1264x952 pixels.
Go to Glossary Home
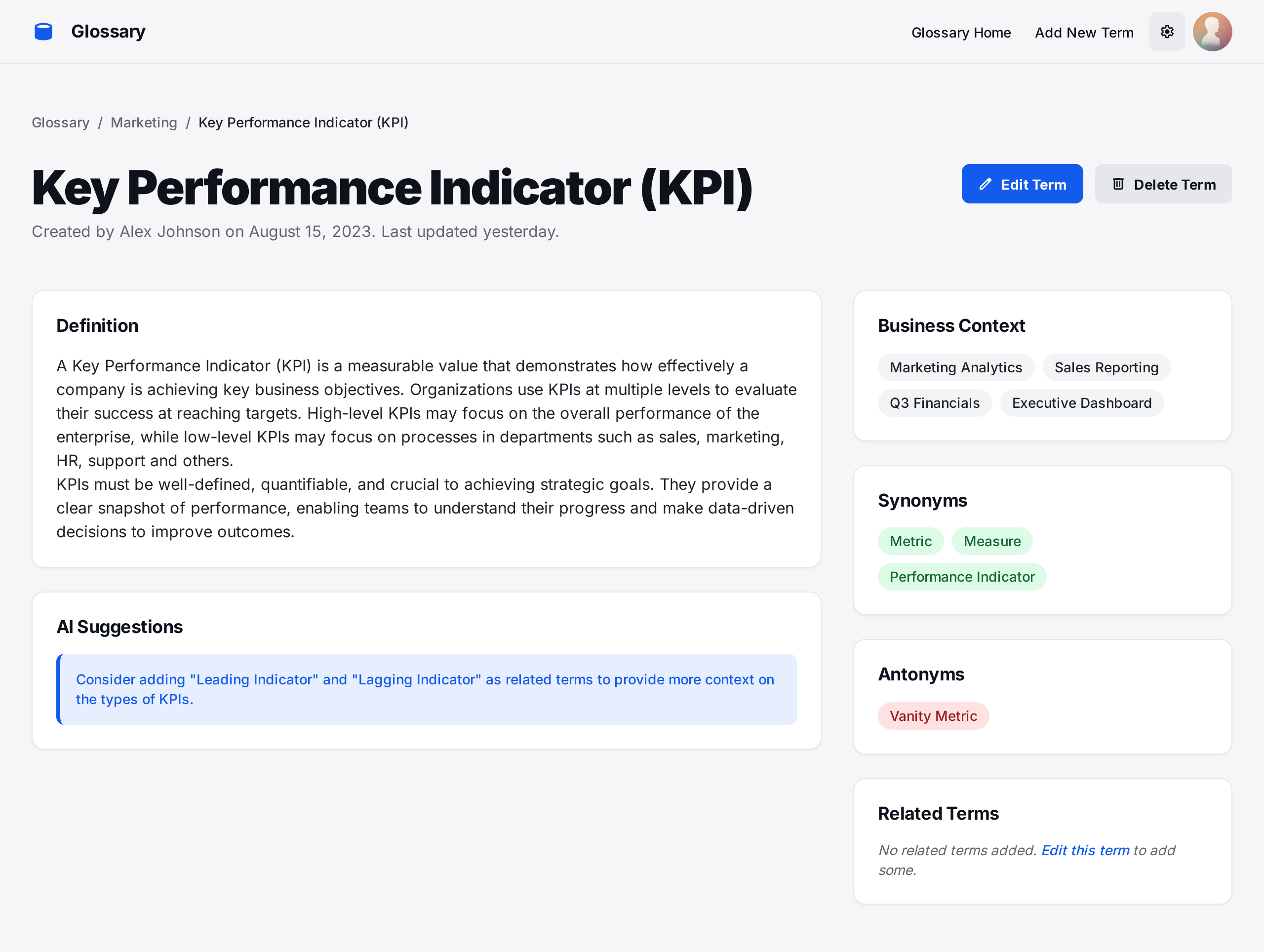tap(960, 33)
